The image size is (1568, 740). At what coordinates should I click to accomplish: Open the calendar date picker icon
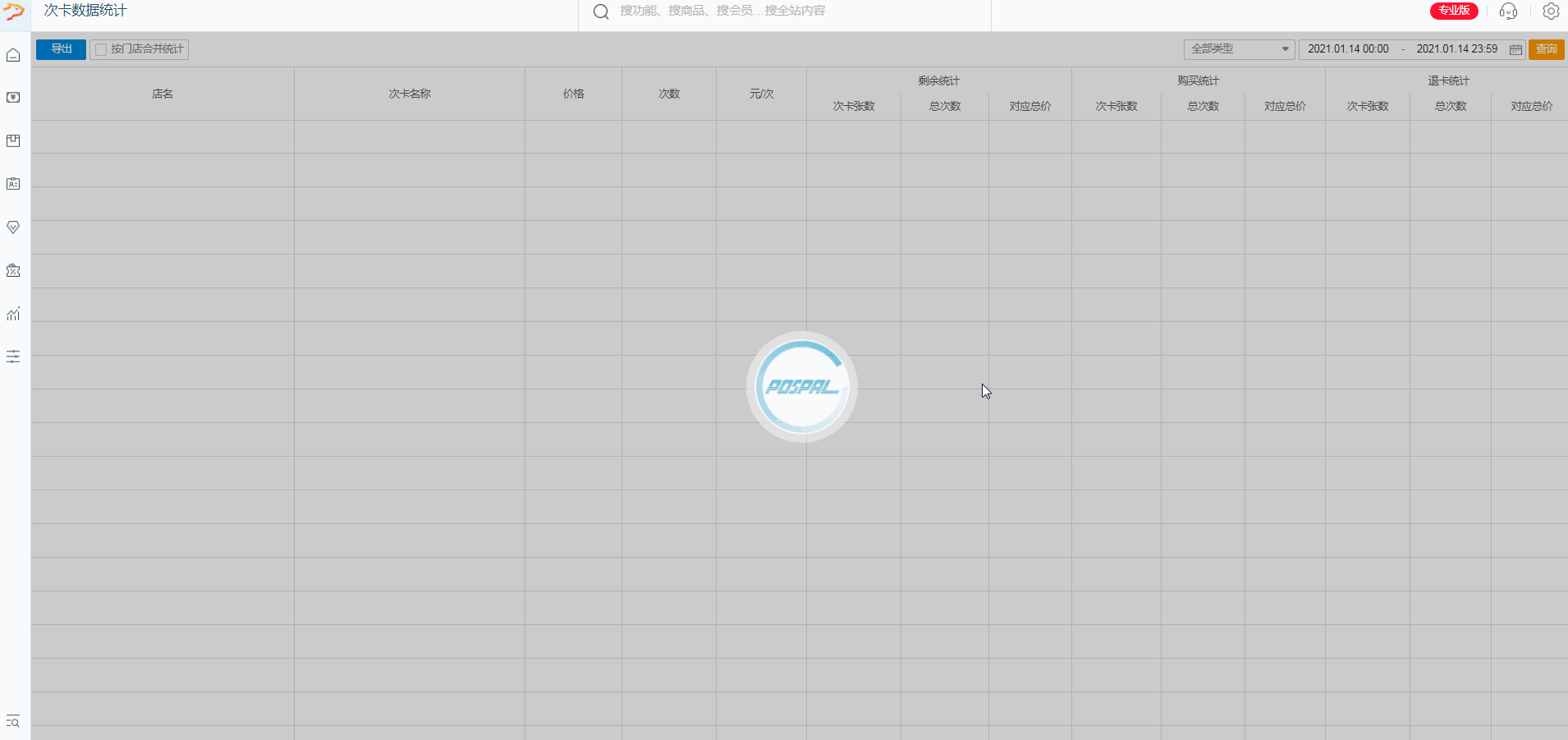pyautogui.click(x=1515, y=49)
